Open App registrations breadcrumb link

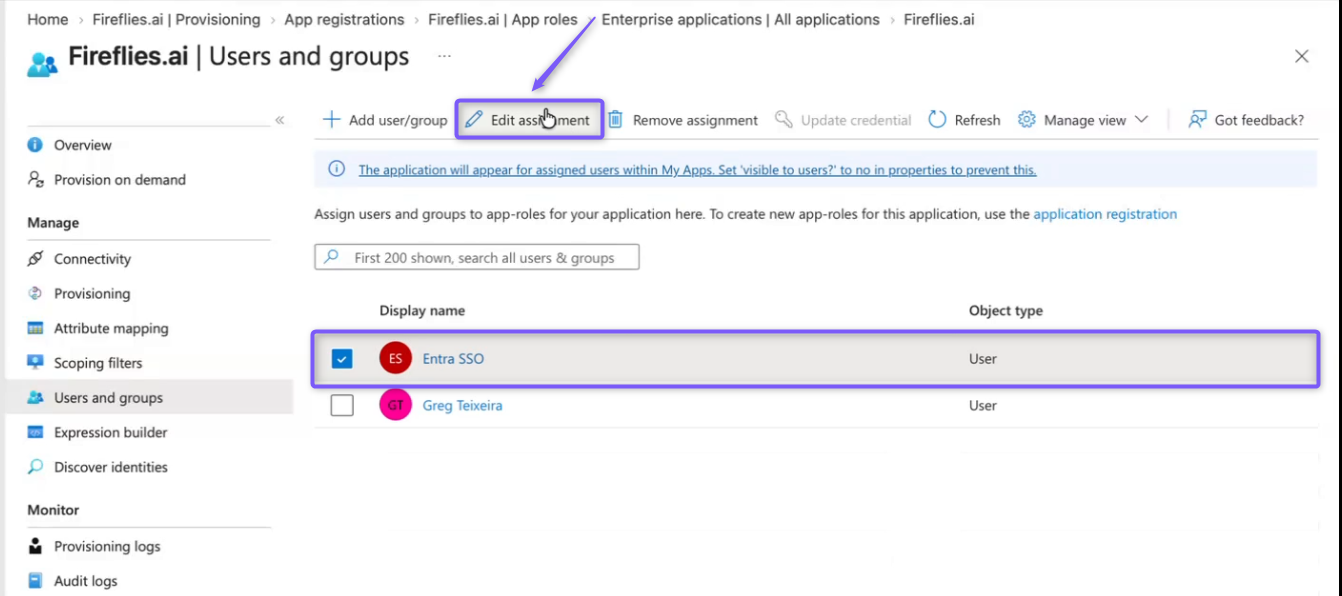pos(345,19)
